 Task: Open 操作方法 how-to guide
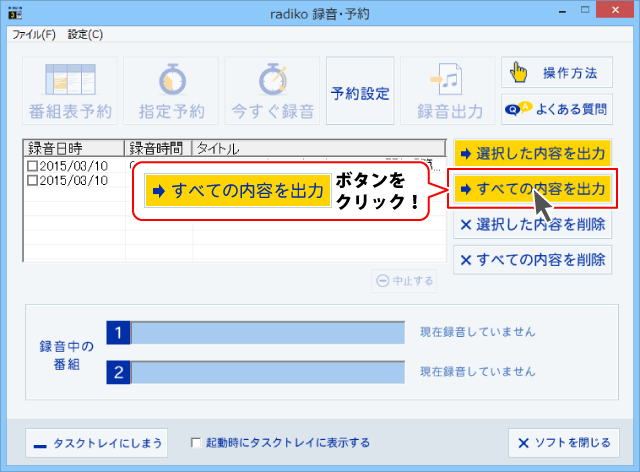pos(557,72)
